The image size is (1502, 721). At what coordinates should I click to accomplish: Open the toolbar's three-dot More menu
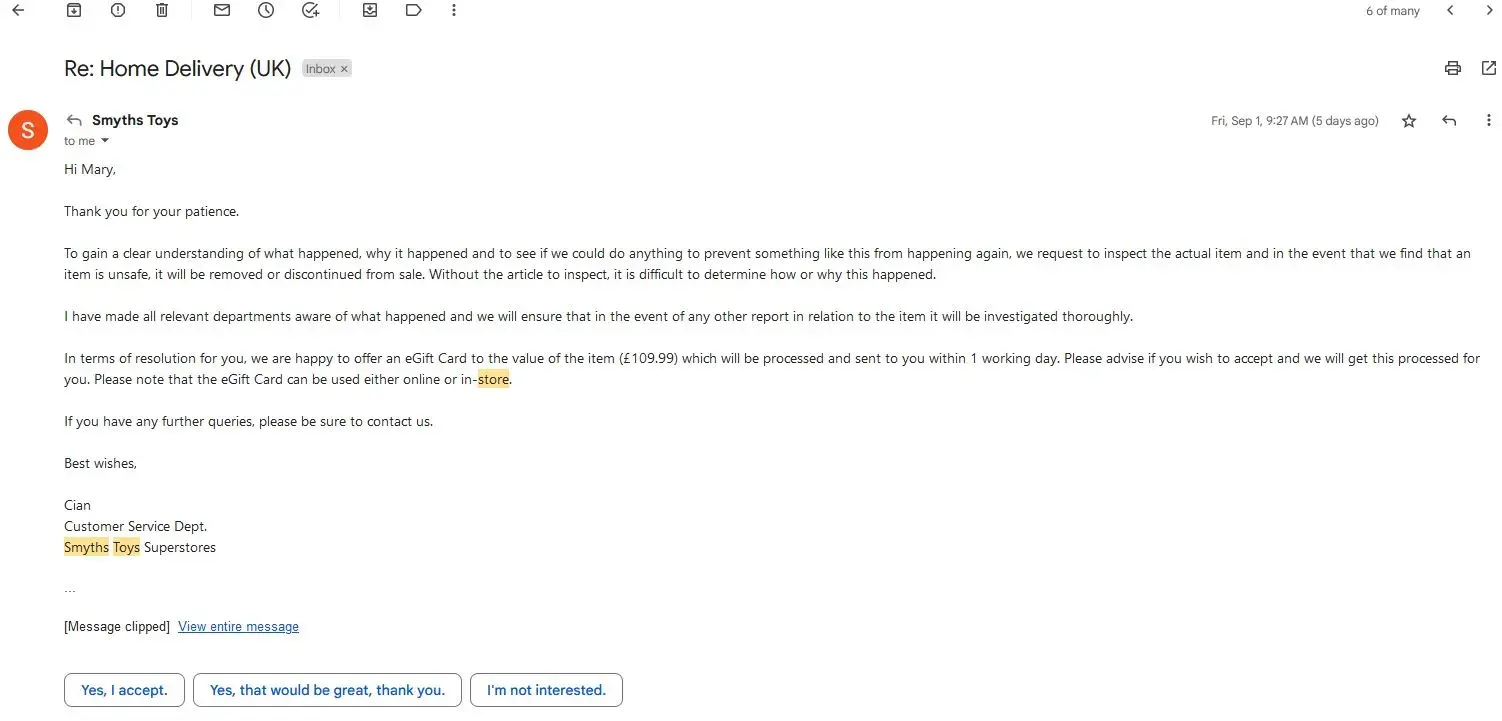click(x=454, y=11)
